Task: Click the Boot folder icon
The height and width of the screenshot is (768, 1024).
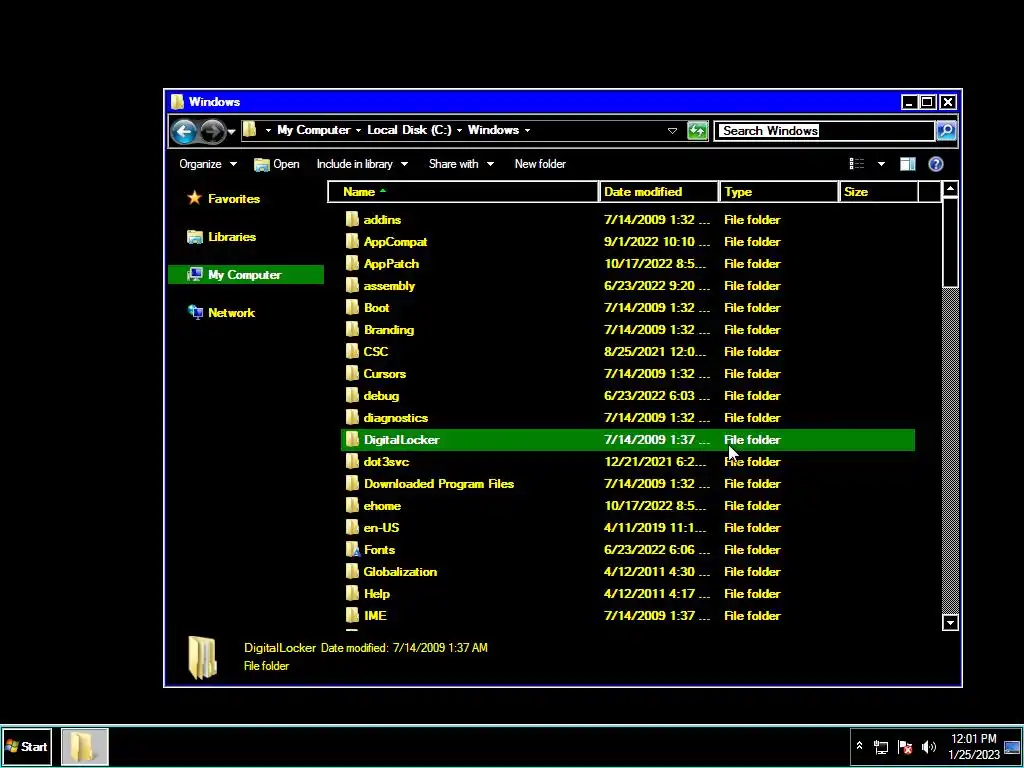Action: (x=353, y=308)
